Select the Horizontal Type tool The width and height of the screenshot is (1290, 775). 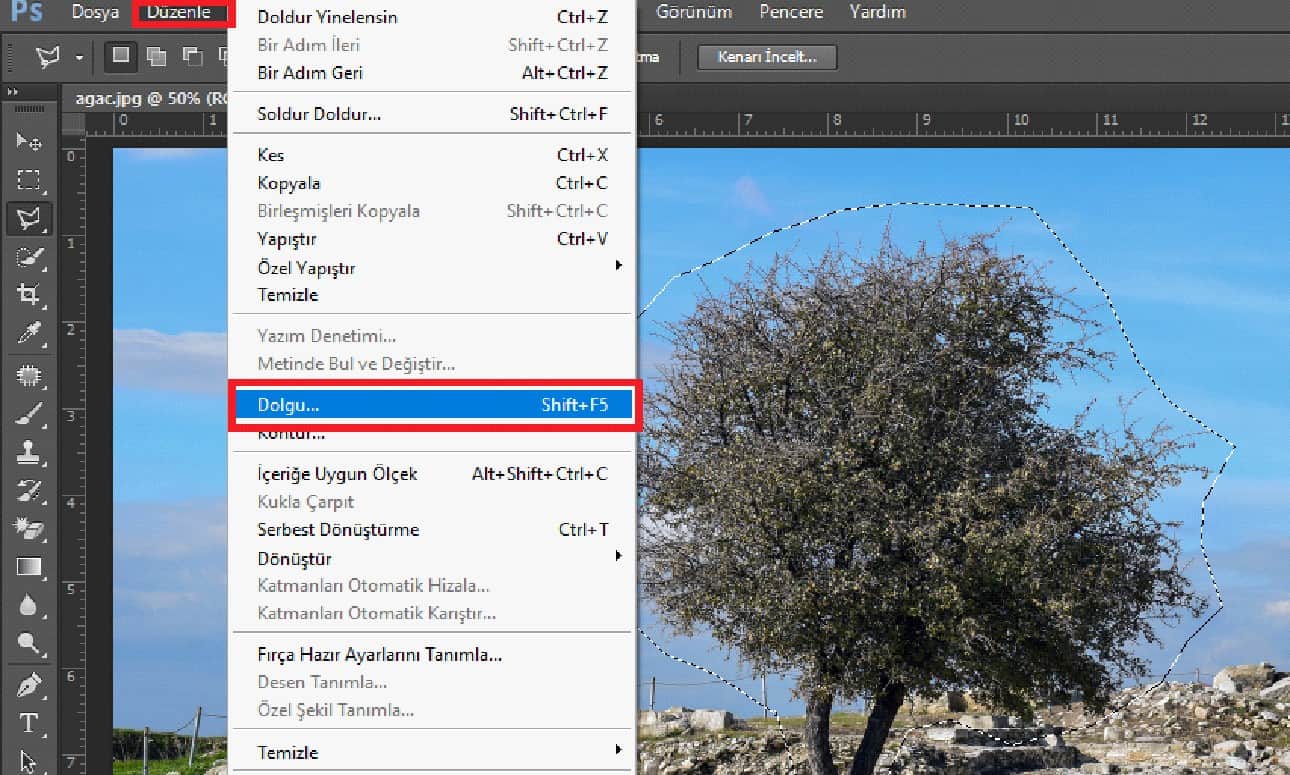pos(29,722)
